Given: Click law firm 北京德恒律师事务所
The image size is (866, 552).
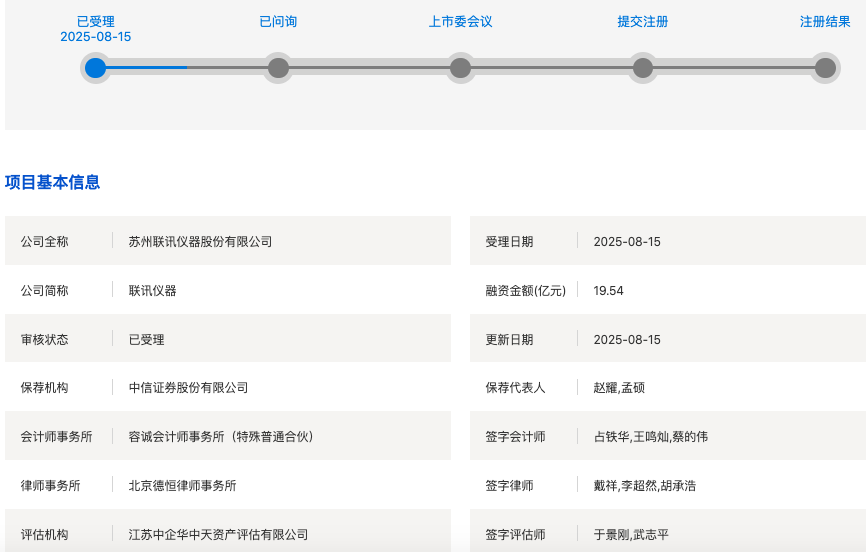Looking at the screenshot, I should (182, 486).
